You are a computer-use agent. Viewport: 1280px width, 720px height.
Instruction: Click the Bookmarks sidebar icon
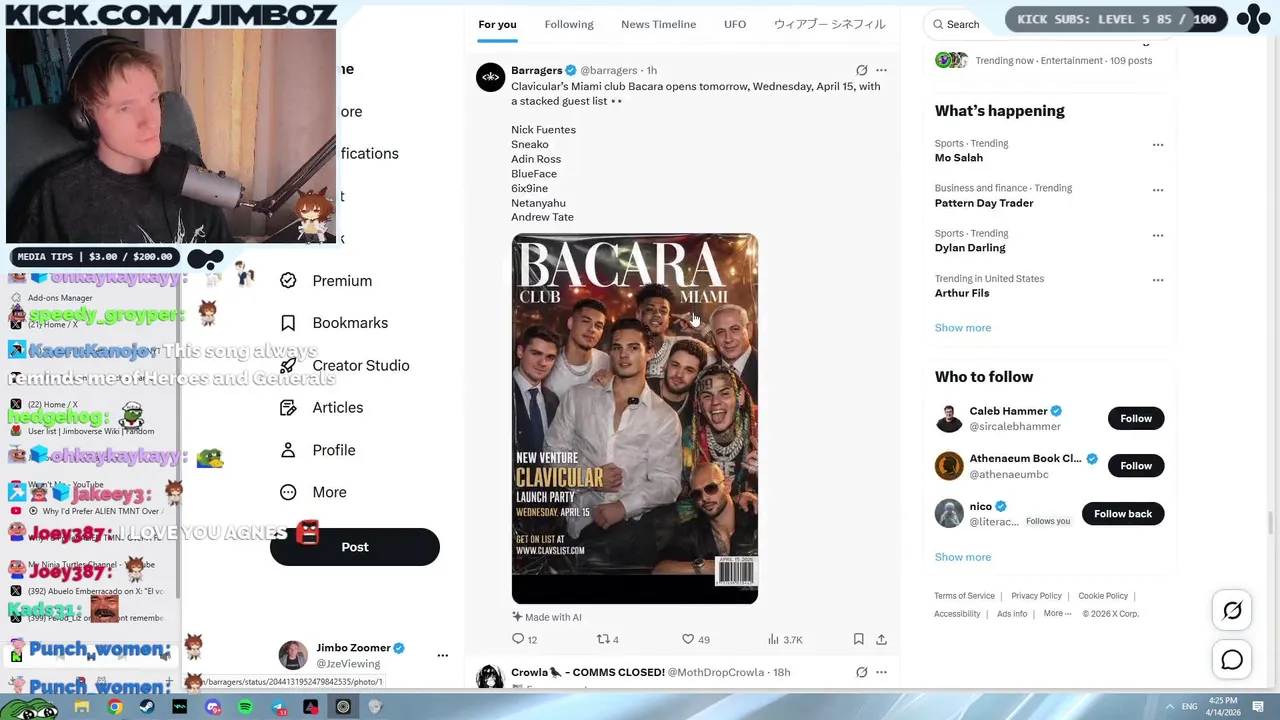(288, 323)
